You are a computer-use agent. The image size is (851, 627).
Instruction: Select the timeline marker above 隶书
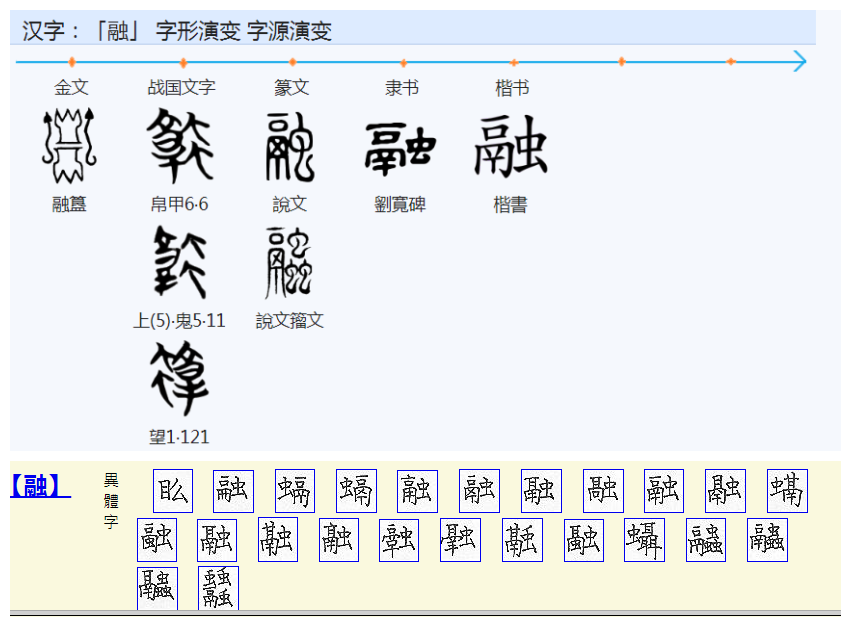pyautogui.click(x=403, y=62)
